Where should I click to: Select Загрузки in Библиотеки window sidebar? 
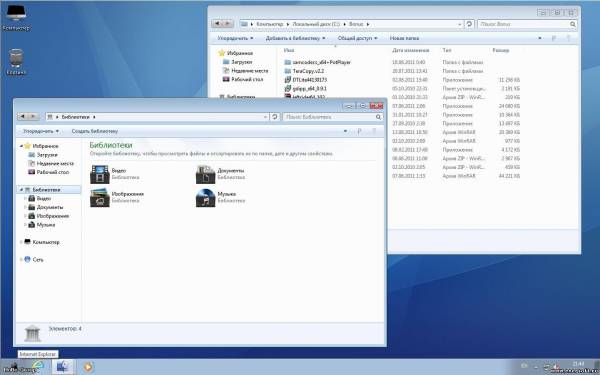[43, 155]
